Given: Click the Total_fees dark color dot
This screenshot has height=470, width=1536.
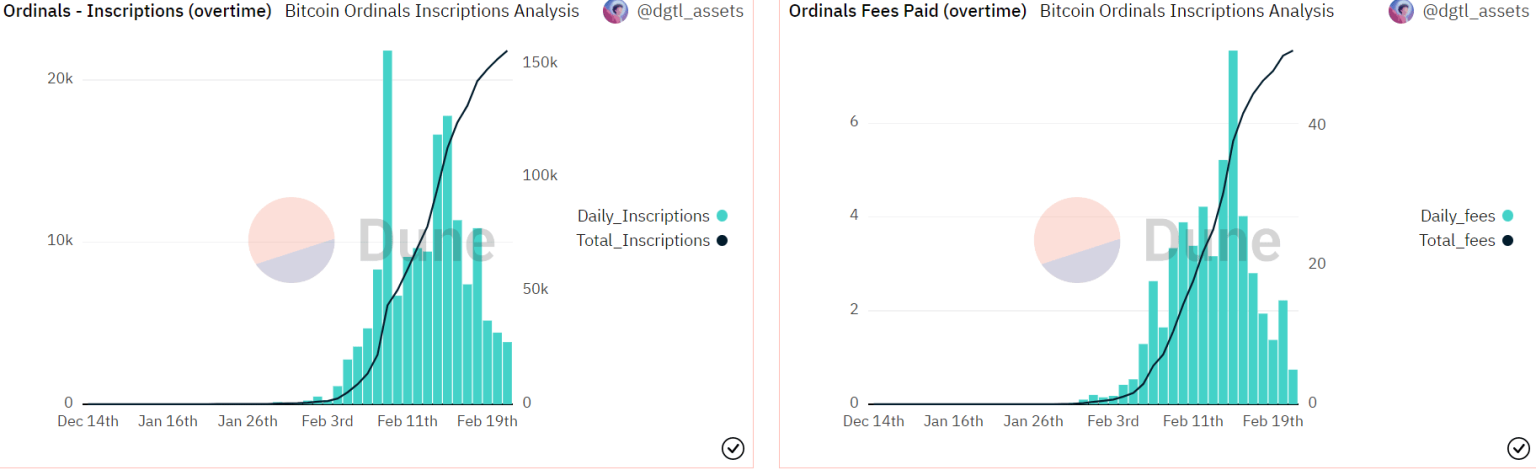Looking at the screenshot, I should coord(1507,241).
